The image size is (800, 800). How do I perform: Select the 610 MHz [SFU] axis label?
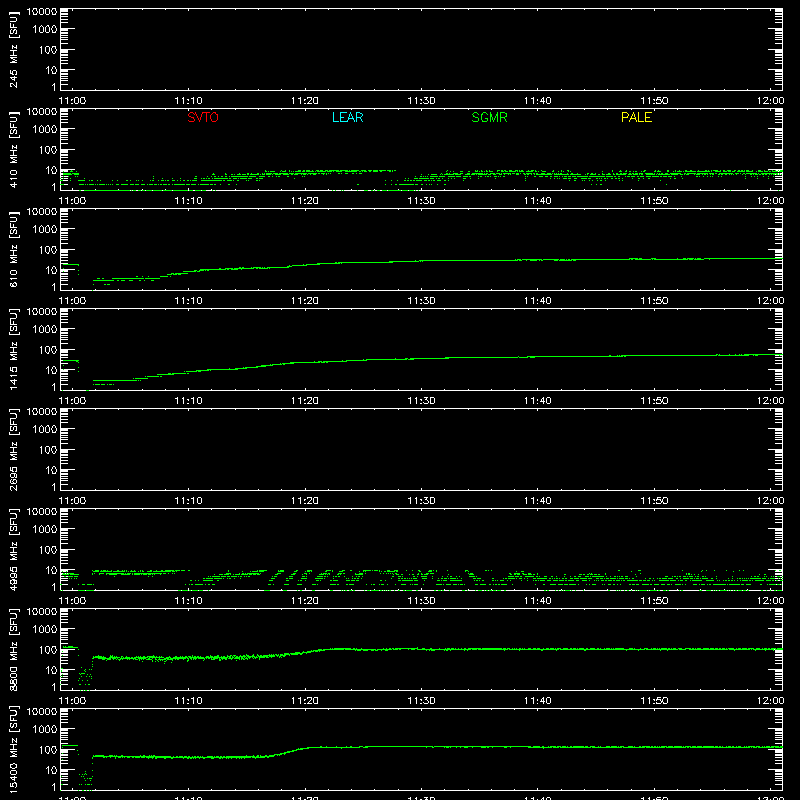(14, 250)
